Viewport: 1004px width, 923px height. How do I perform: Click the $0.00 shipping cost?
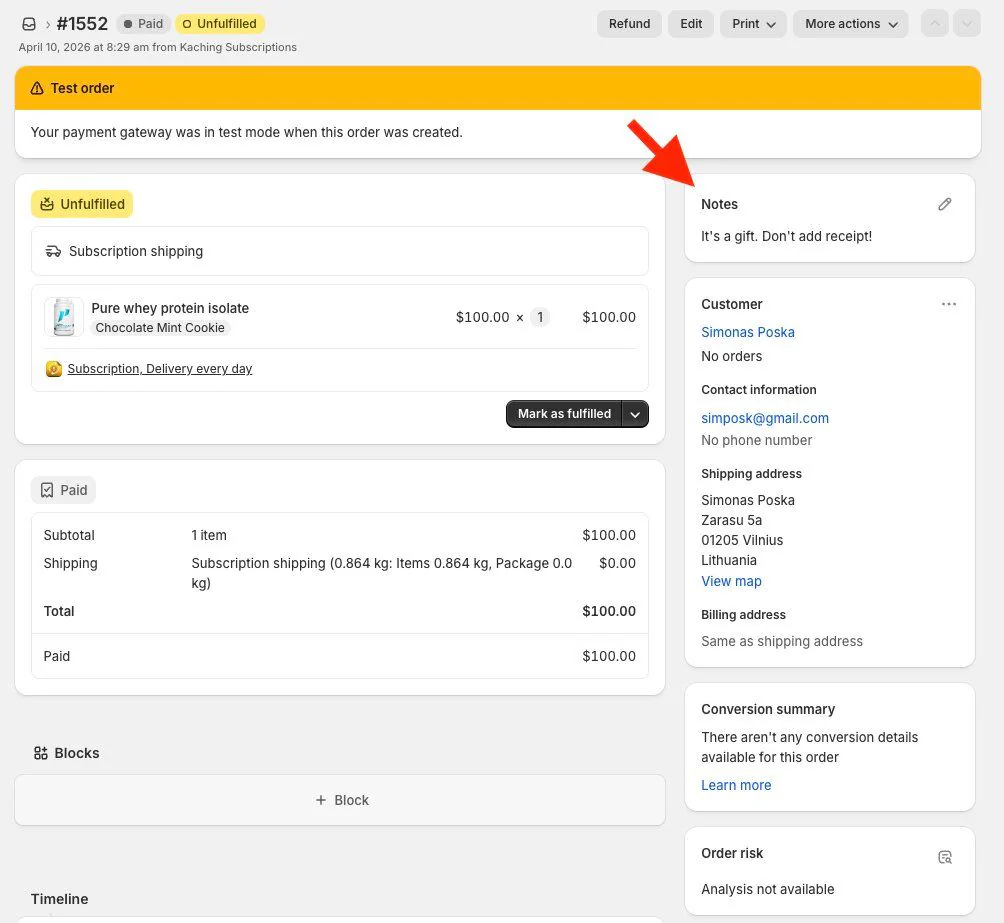point(617,563)
